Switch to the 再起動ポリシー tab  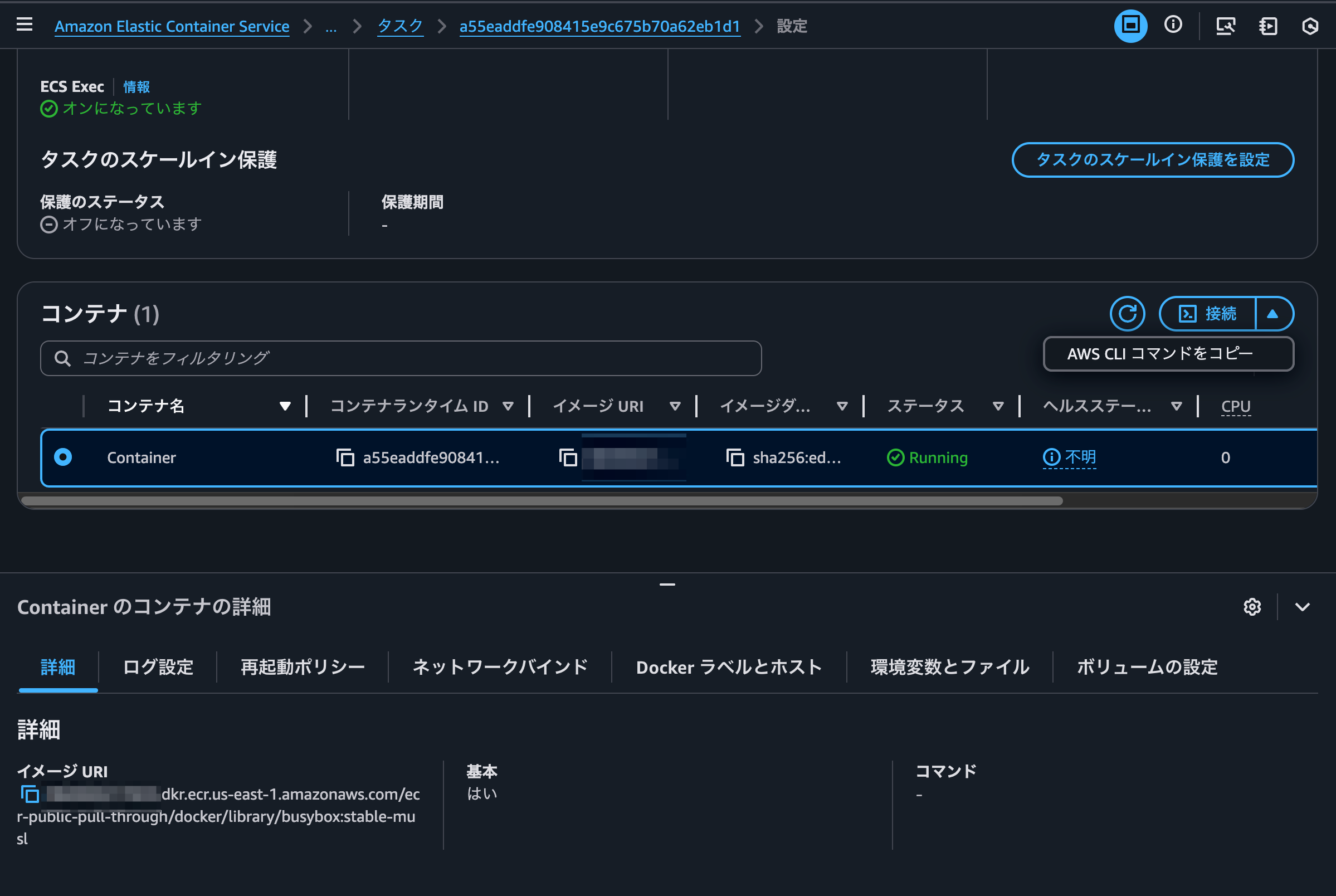pyautogui.click(x=303, y=668)
